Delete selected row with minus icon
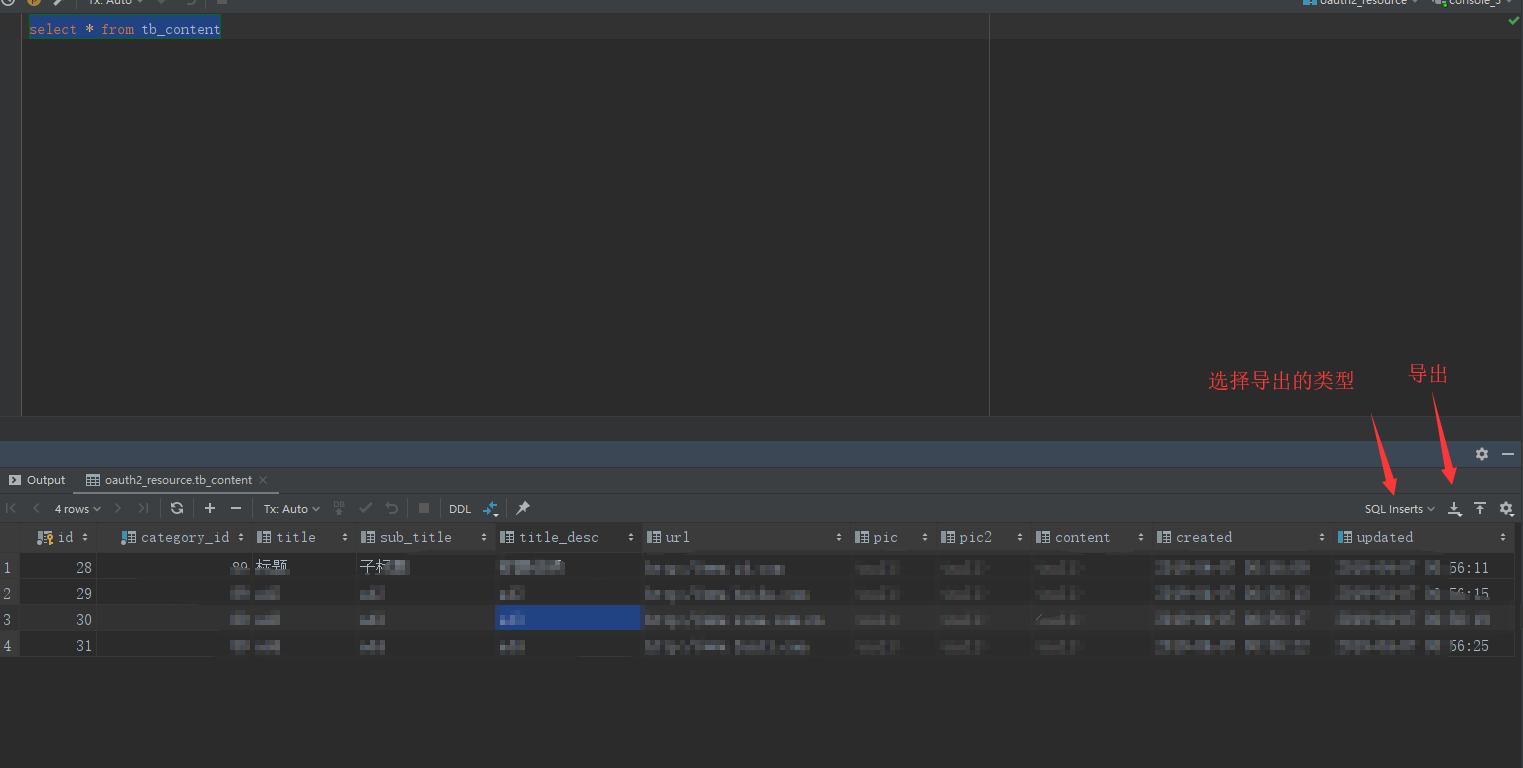This screenshot has width=1523, height=768. coord(236,509)
